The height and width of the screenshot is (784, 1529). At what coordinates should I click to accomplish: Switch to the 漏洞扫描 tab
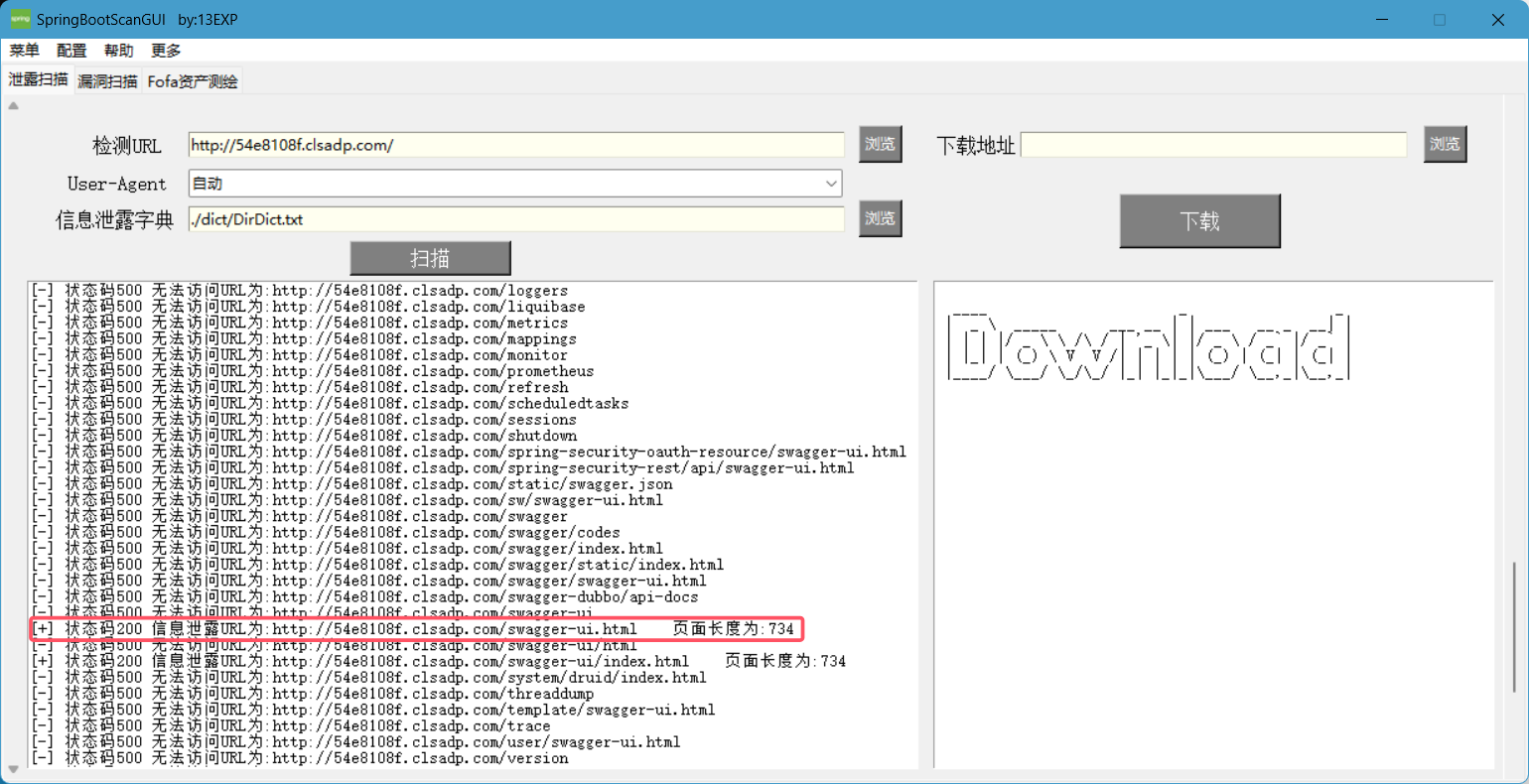click(107, 81)
